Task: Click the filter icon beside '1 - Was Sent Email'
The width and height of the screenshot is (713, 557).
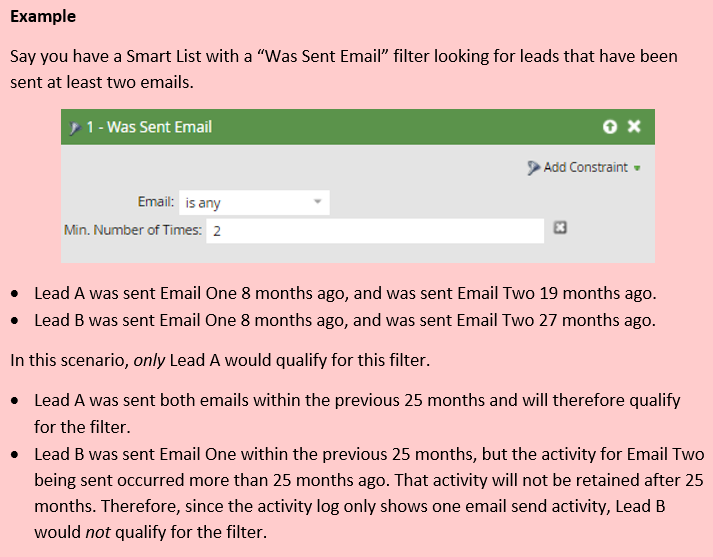Action: (75, 128)
